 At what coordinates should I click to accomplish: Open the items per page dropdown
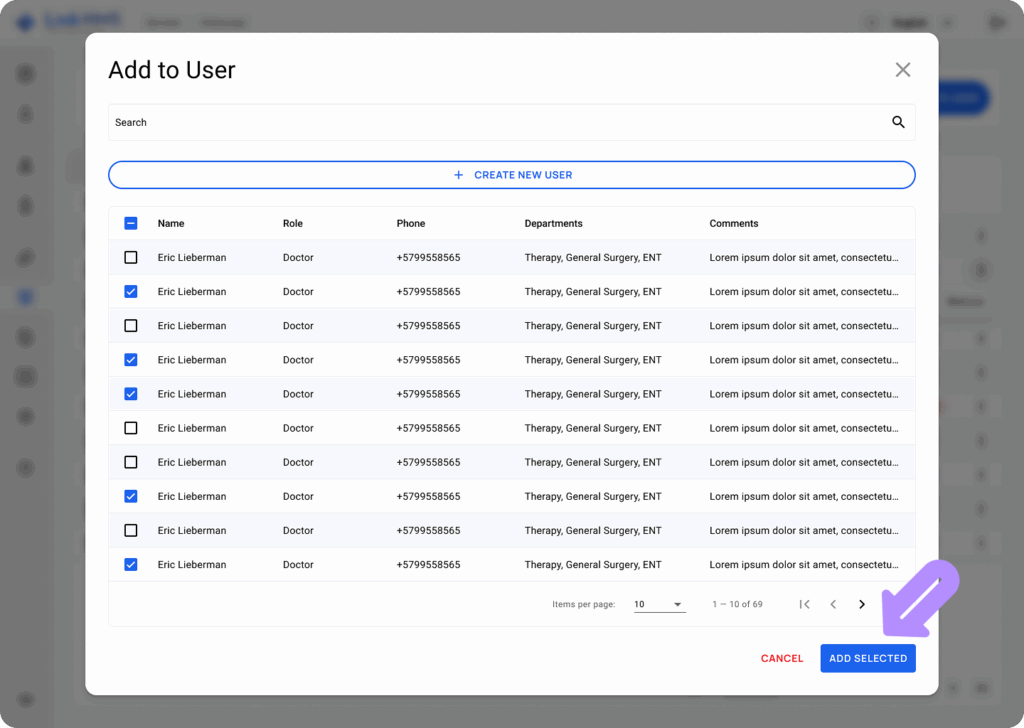pyautogui.click(x=660, y=604)
